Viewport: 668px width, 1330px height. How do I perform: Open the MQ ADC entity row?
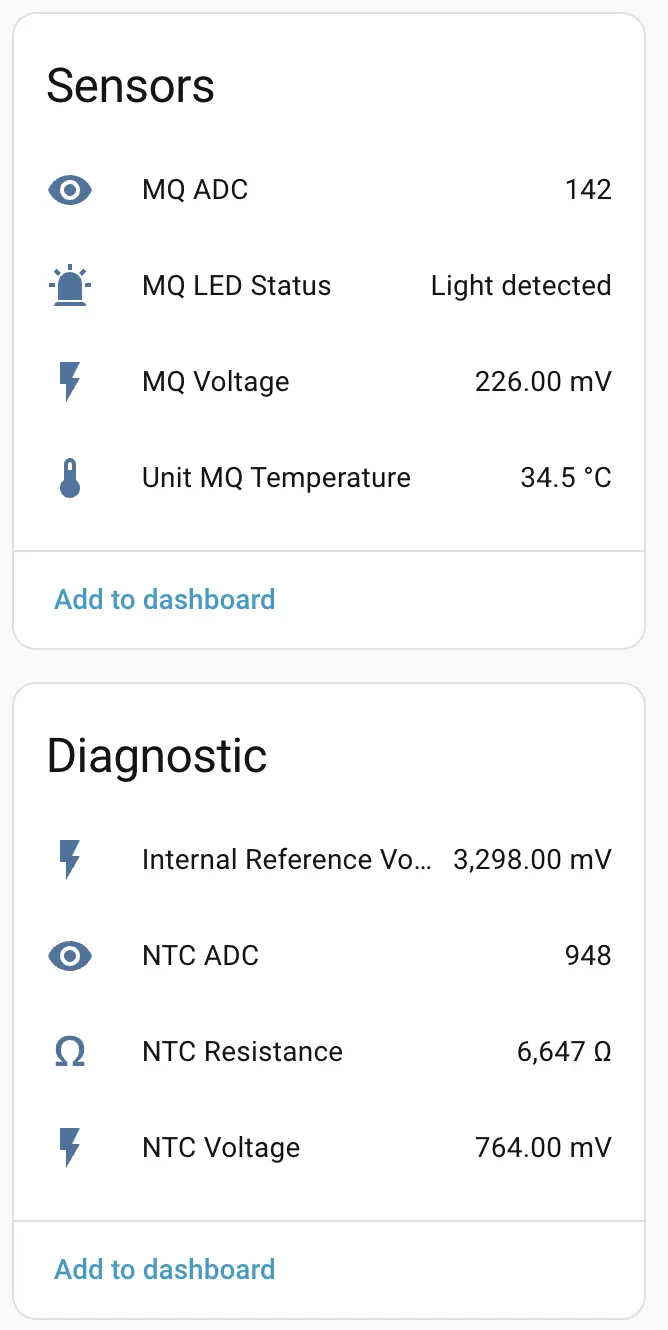195,190
